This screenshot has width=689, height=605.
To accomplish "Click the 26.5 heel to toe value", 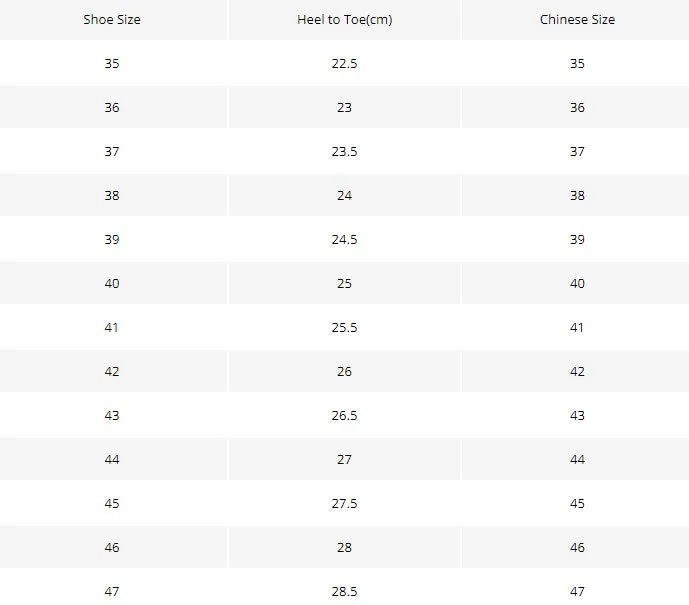I will click(x=344, y=415).
